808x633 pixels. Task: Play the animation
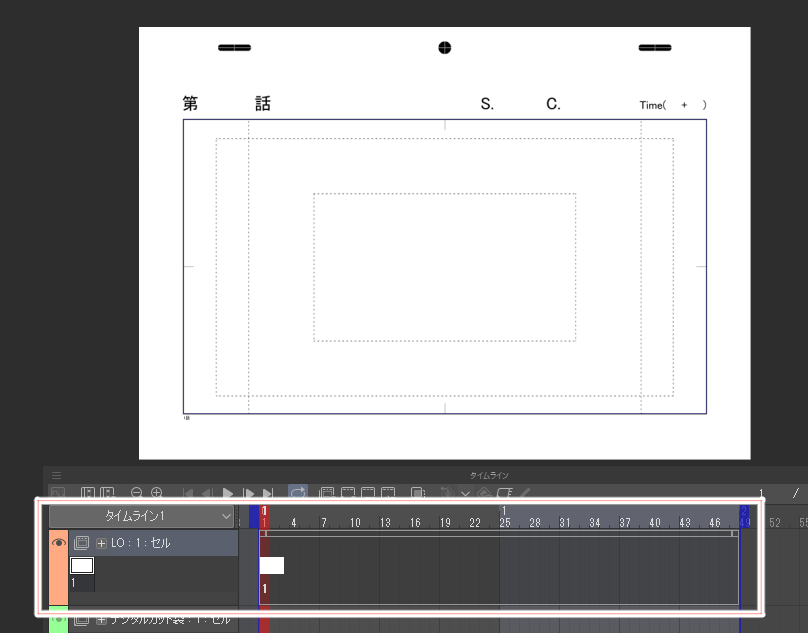click(227, 493)
